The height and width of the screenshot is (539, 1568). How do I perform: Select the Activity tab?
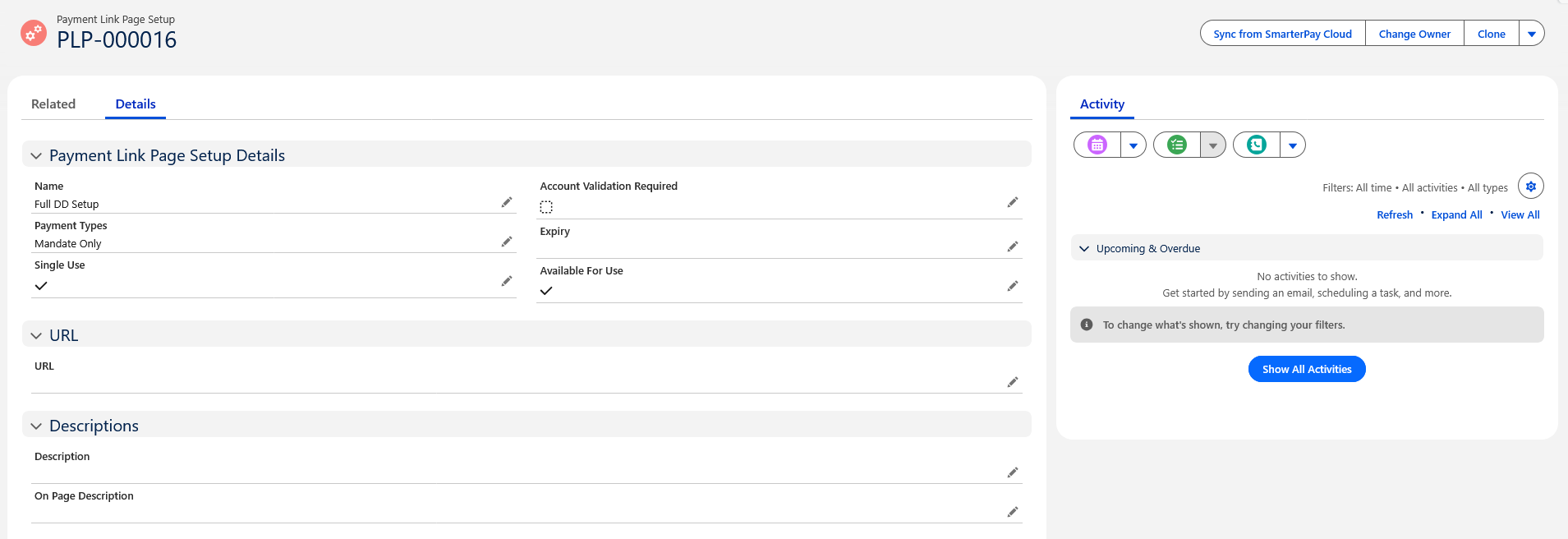point(1101,104)
